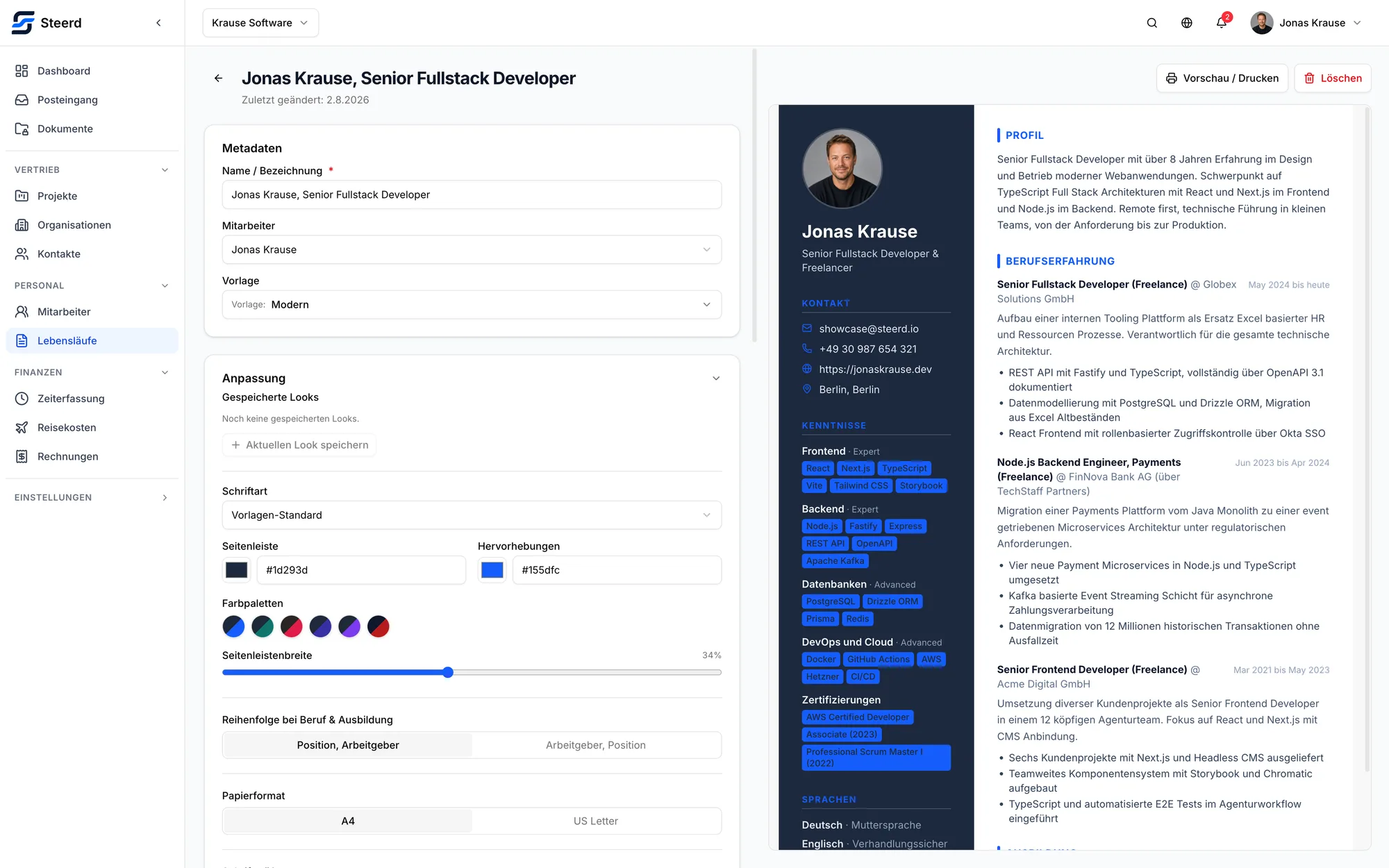Open the Schriftart dropdown
This screenshot has height=868, width=1389.
(x=472, y=515)
